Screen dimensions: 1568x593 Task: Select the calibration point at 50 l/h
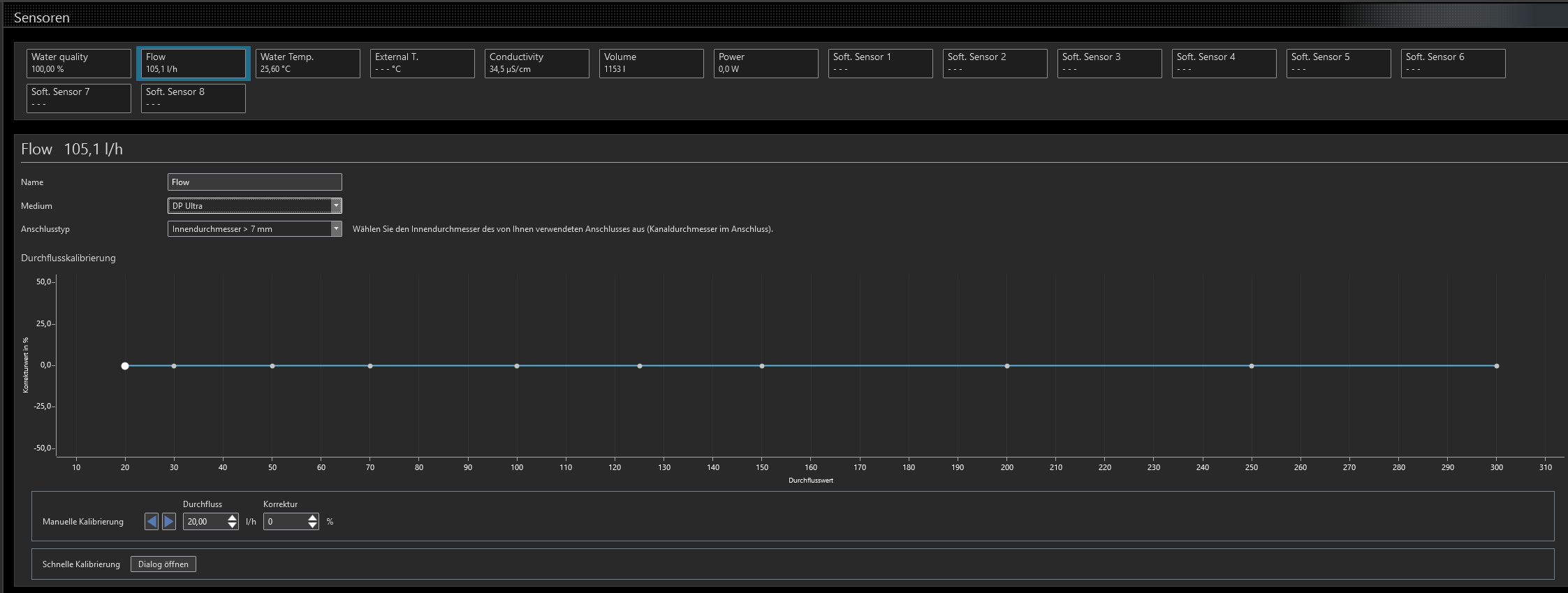point(272,366)
